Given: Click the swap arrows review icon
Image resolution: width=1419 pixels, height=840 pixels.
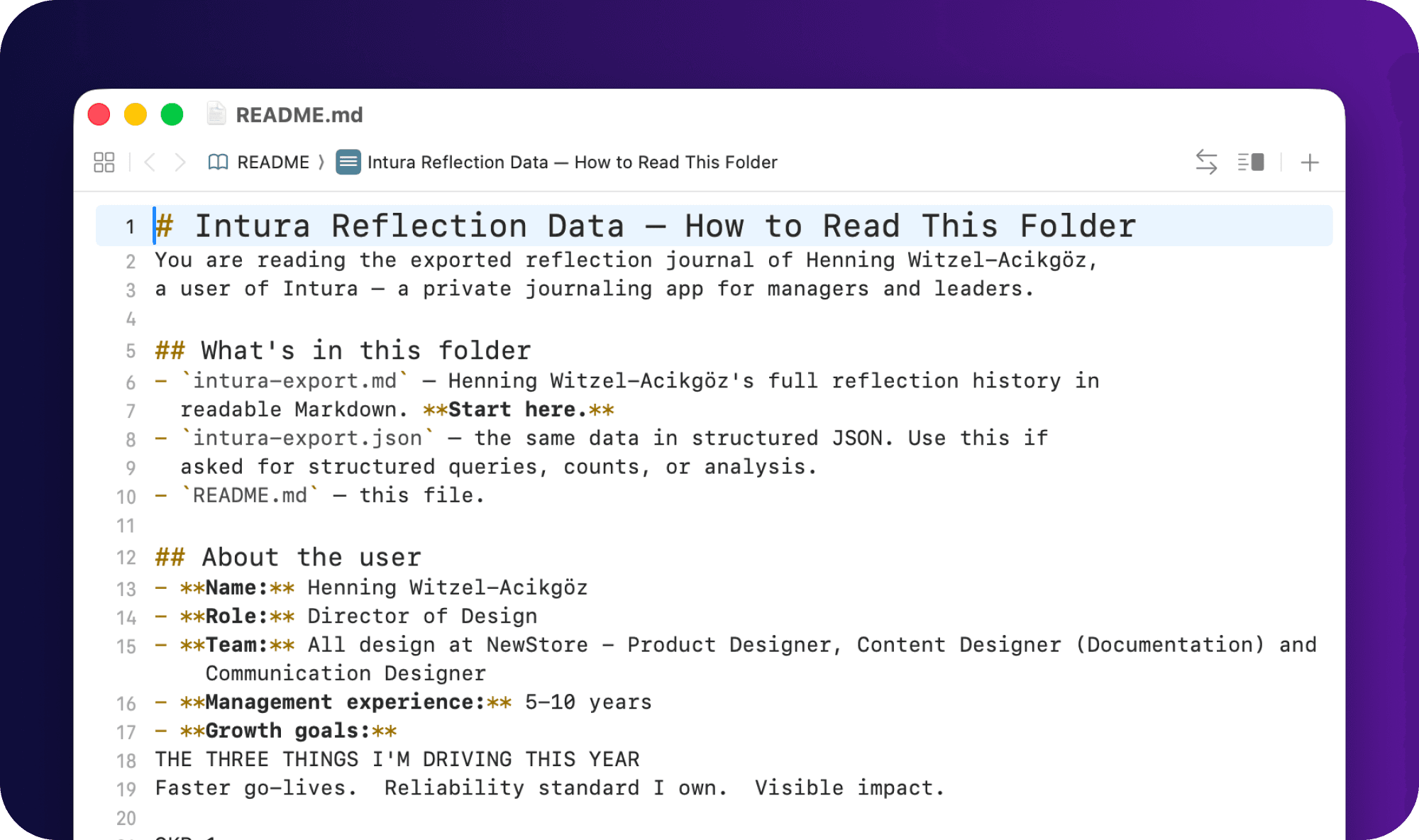Looking at the screenshot, I should [1206, 162].
